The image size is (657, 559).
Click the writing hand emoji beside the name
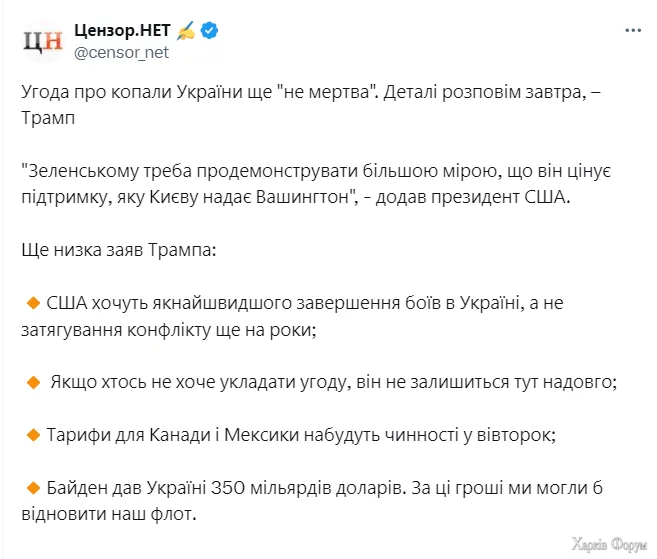tap(186, 31)
